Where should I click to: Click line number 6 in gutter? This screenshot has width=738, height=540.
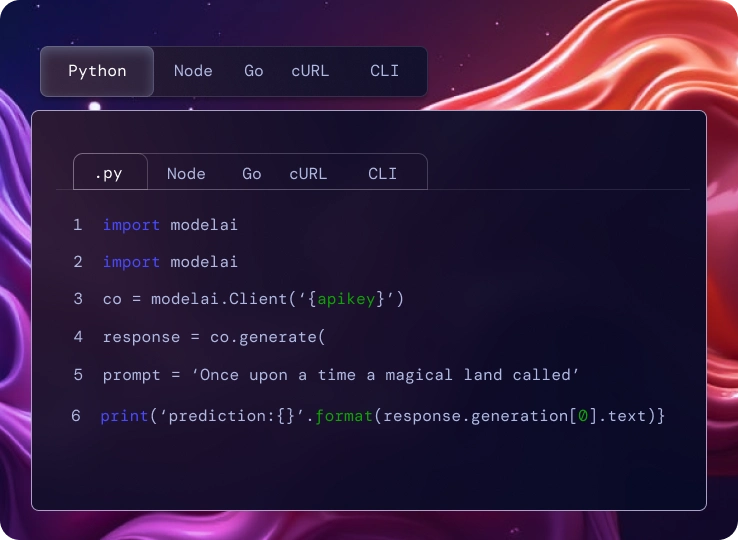[x=76, y=416]
